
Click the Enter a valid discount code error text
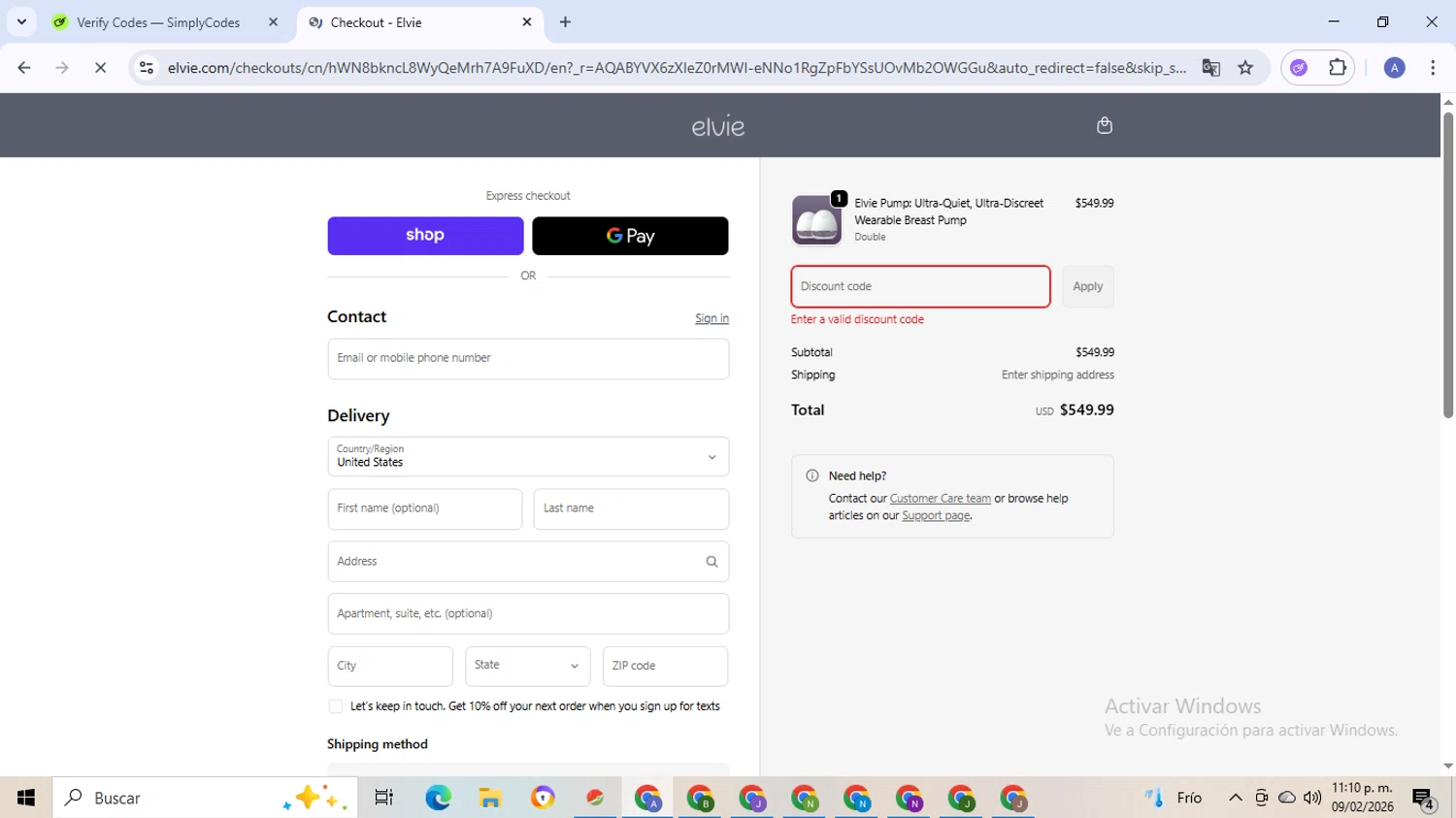coord(857,319)
